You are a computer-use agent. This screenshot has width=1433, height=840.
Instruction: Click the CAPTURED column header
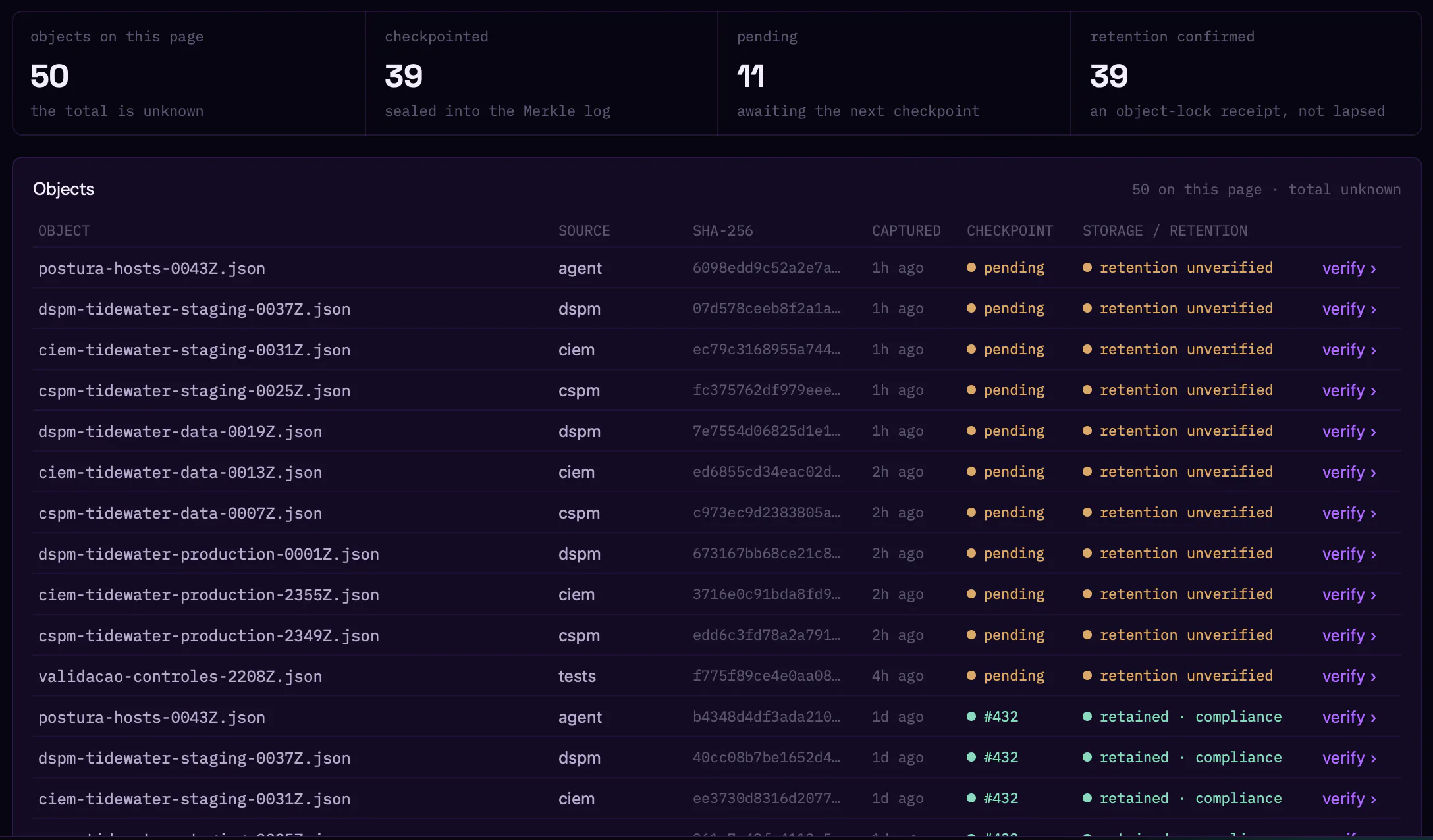[x=906, y=231]
